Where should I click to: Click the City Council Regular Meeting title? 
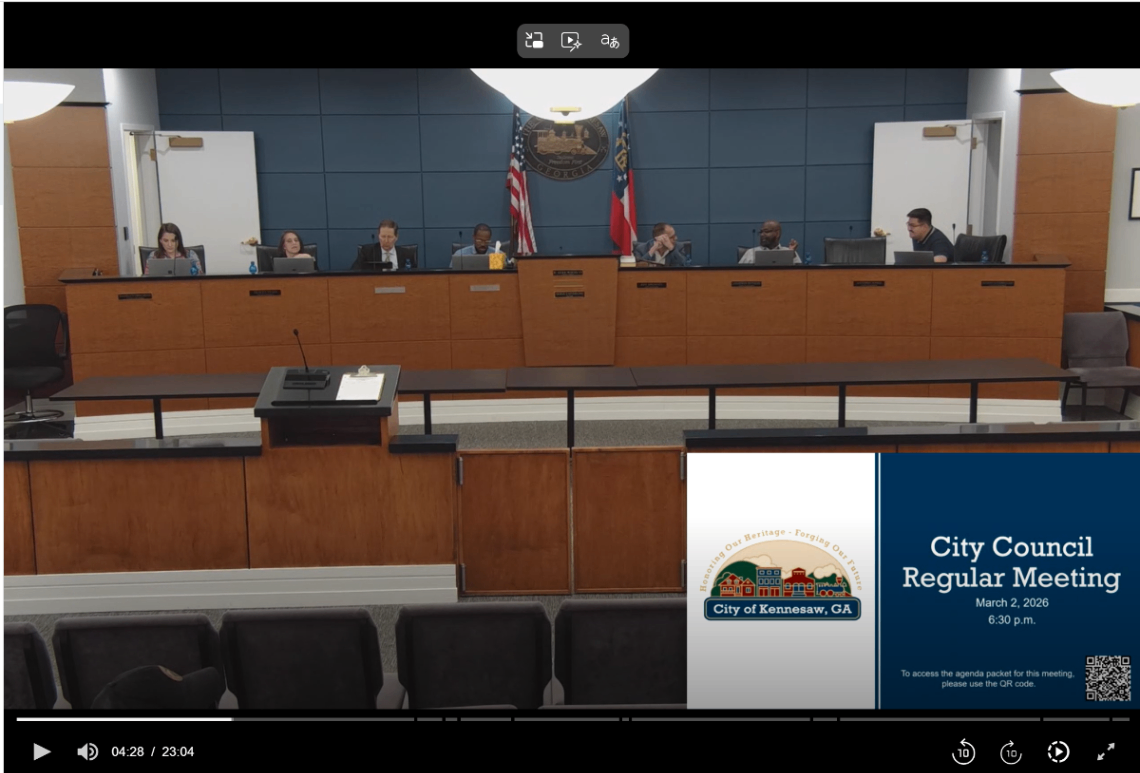pos(1011,562)
